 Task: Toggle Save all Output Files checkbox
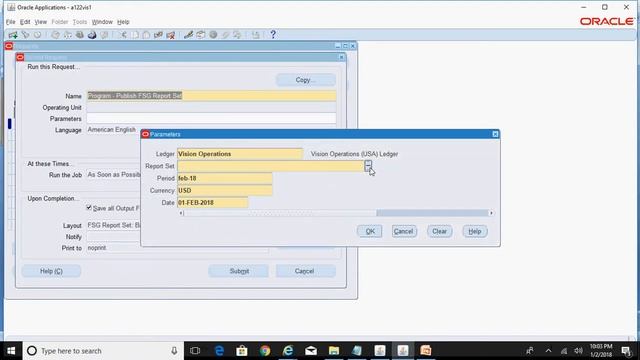[x=89, y=207]
